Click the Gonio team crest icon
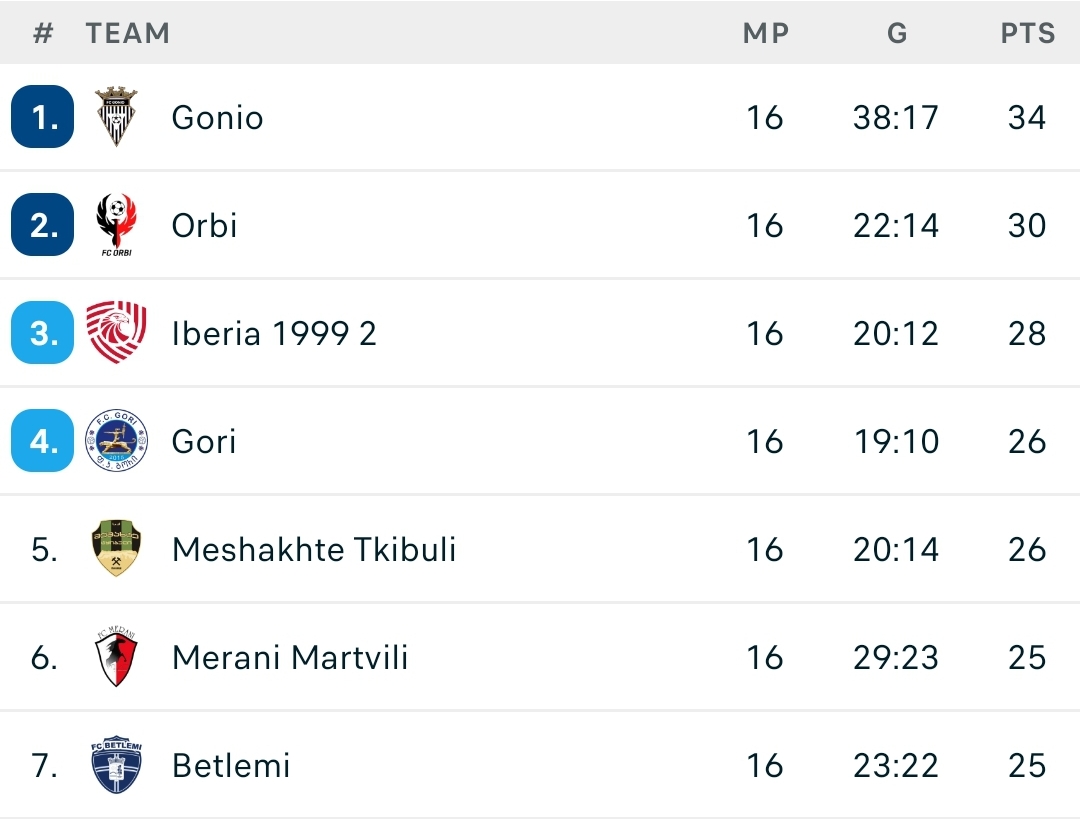The image size is (1080, 819). click(x=116, y=117)
